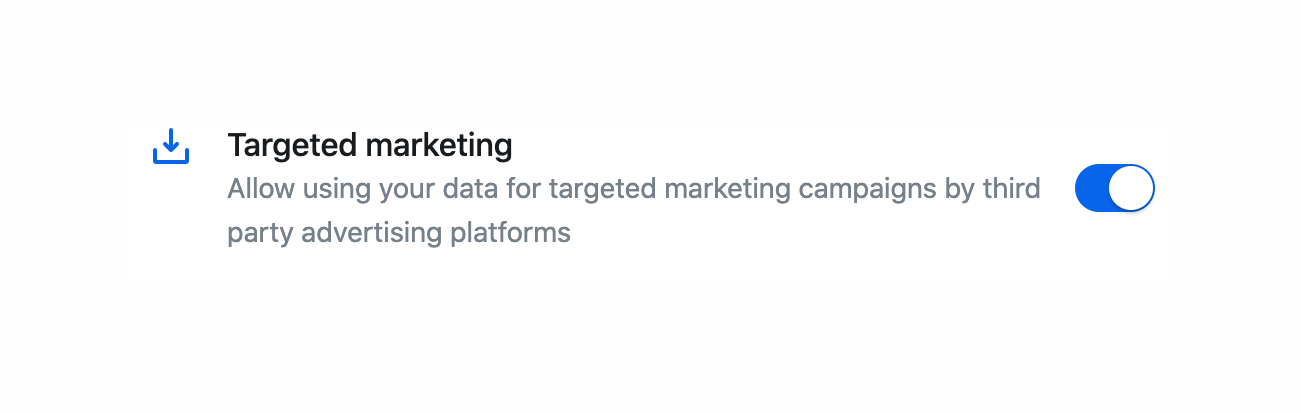Click the white knob of the toggle

pos(1132,189)
